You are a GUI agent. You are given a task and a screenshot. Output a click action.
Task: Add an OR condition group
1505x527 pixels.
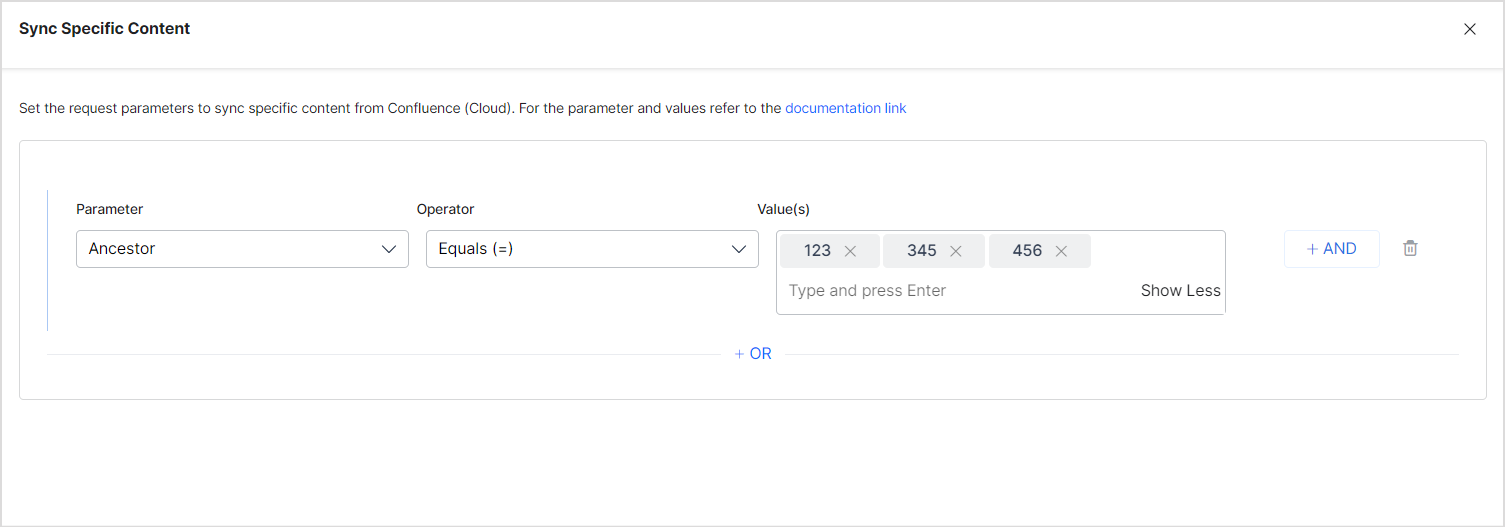[x=753, y=354]
